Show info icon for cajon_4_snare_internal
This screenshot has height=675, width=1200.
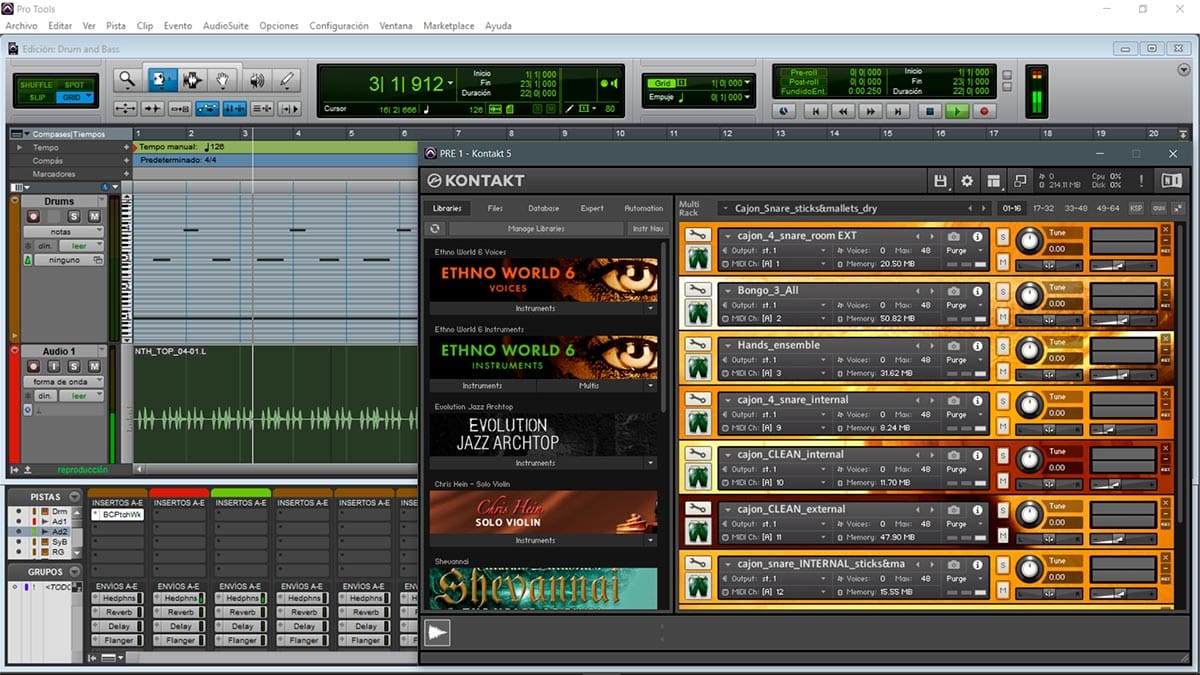point(978,400)
